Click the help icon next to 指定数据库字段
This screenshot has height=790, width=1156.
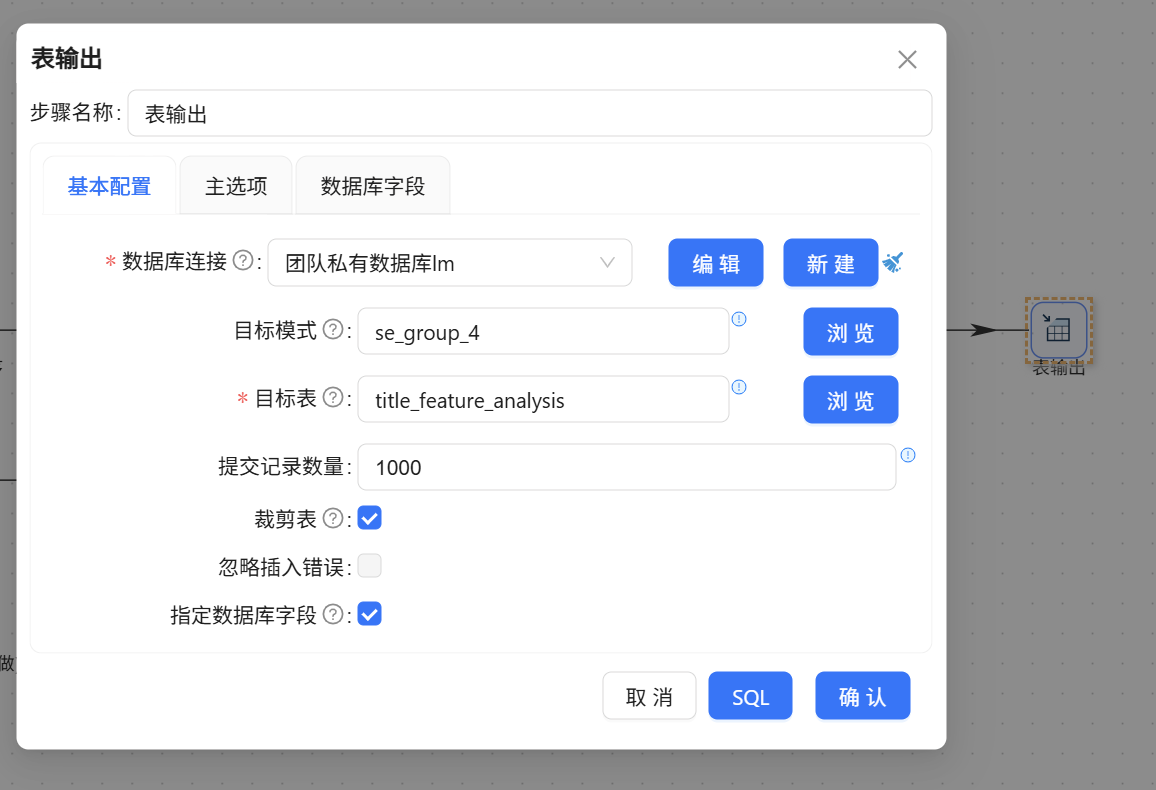(333, 614)
